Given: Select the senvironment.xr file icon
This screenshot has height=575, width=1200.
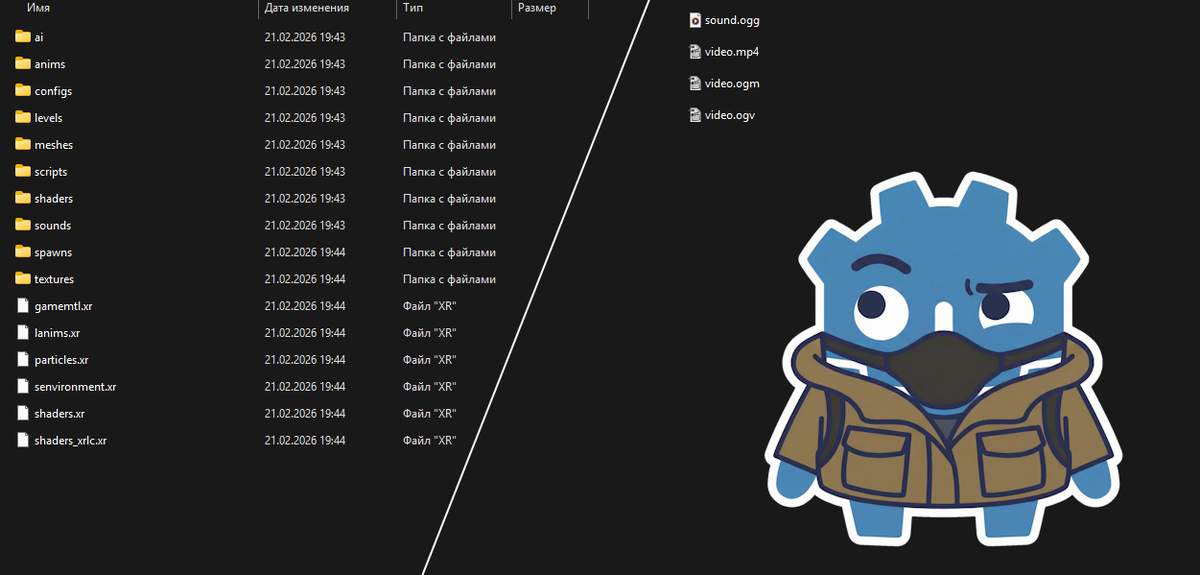Looking at the screenshot, I should 24,387.
